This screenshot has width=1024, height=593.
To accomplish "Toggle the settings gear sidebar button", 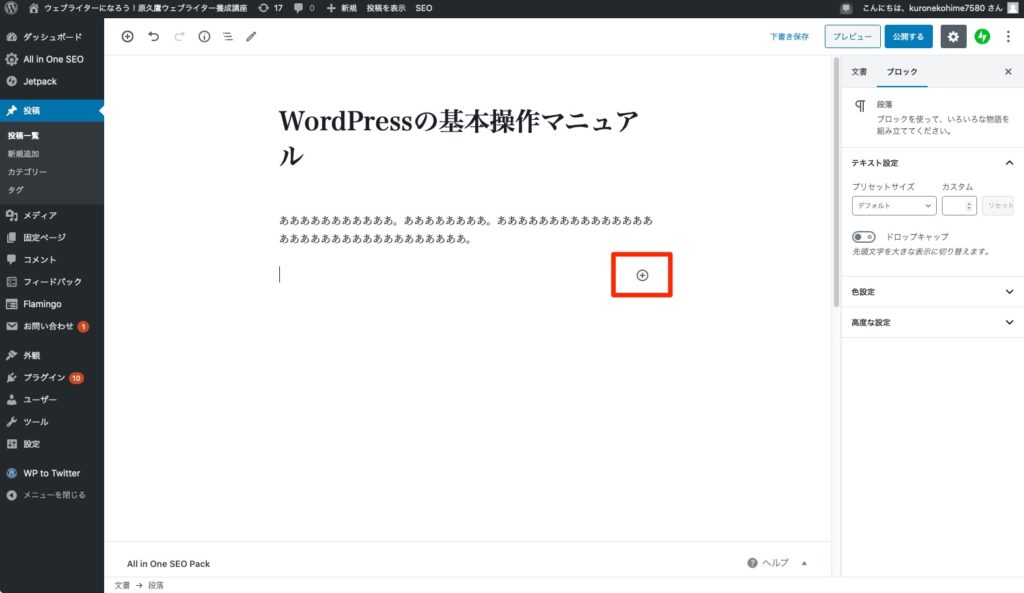I will pyautogui.click(x=953, y=37).
